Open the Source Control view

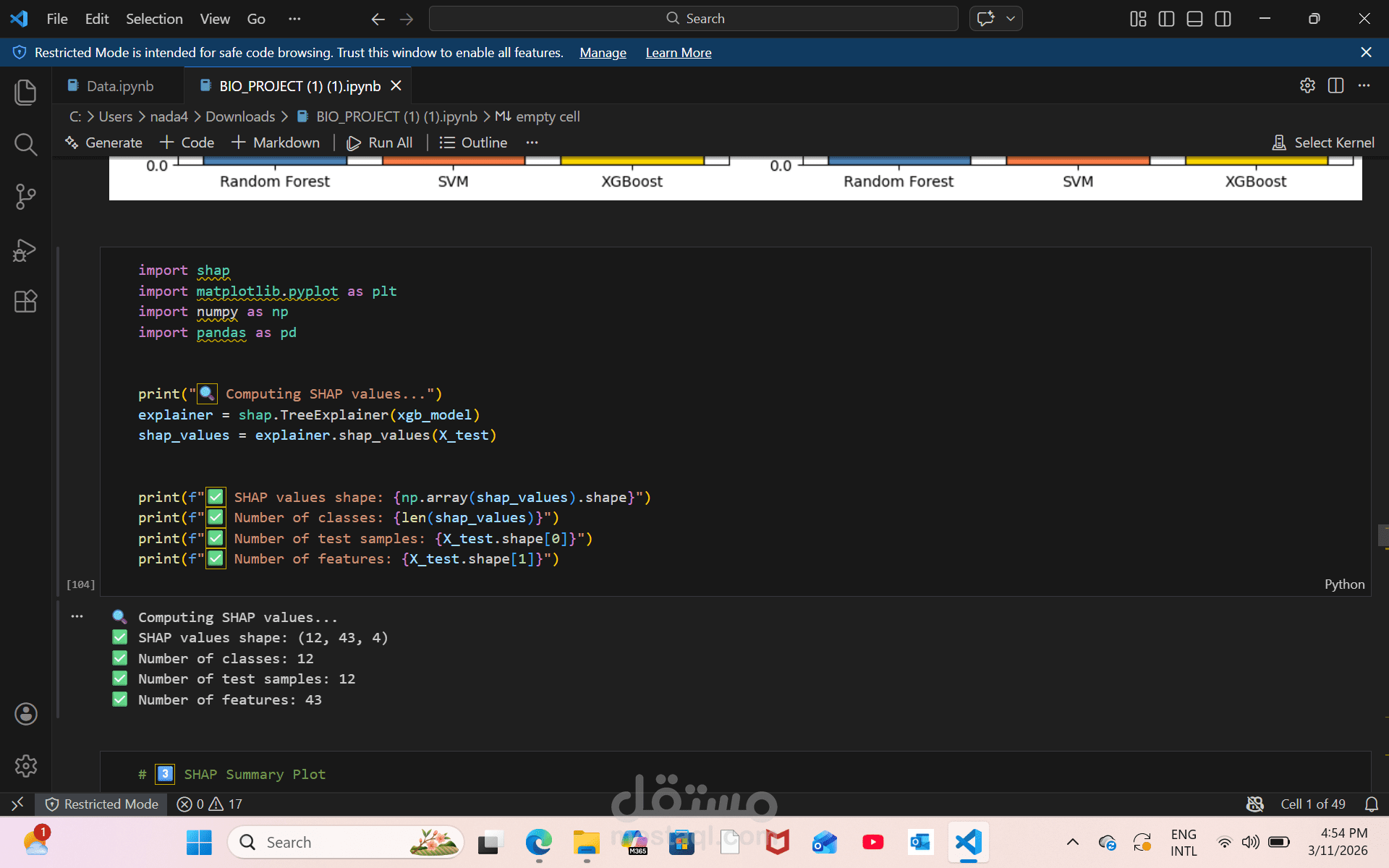25,197
